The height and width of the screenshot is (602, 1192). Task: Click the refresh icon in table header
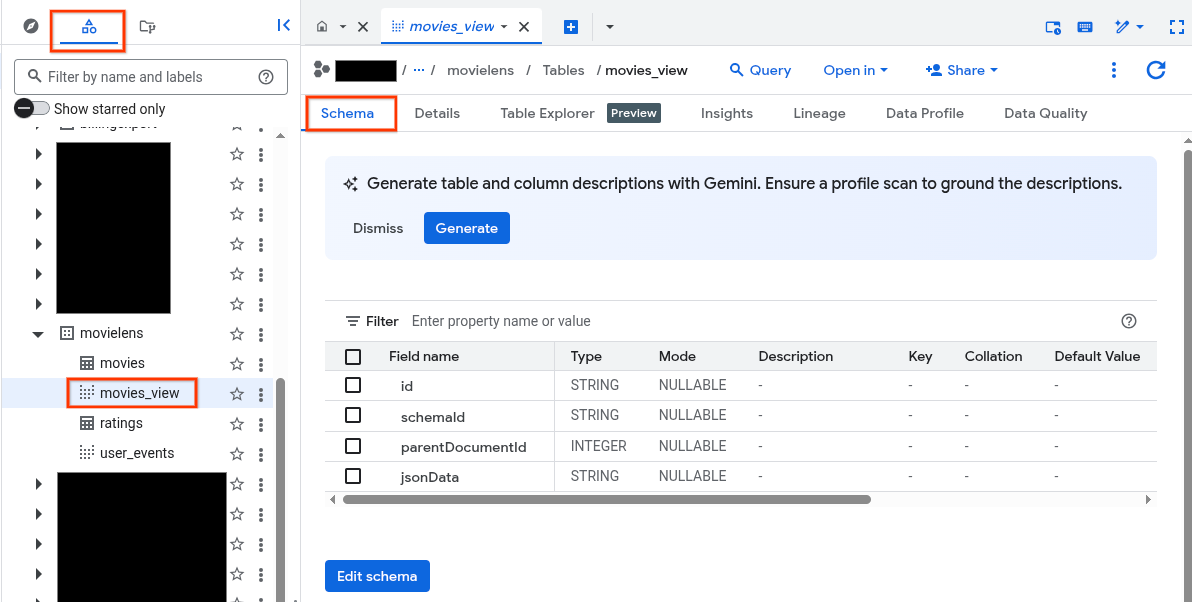[1156, 70]
